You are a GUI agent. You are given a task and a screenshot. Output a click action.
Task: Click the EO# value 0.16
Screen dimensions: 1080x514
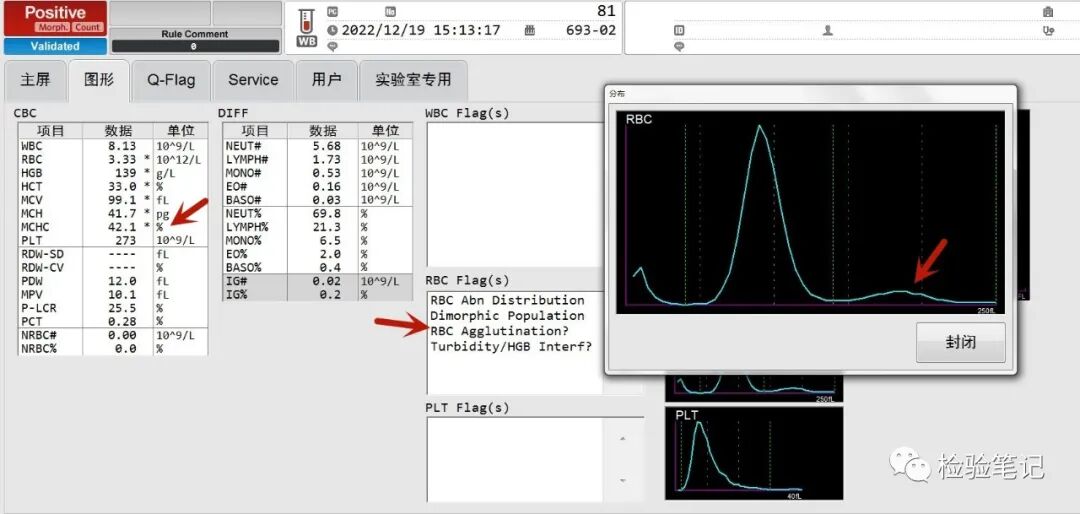(326, 187)
